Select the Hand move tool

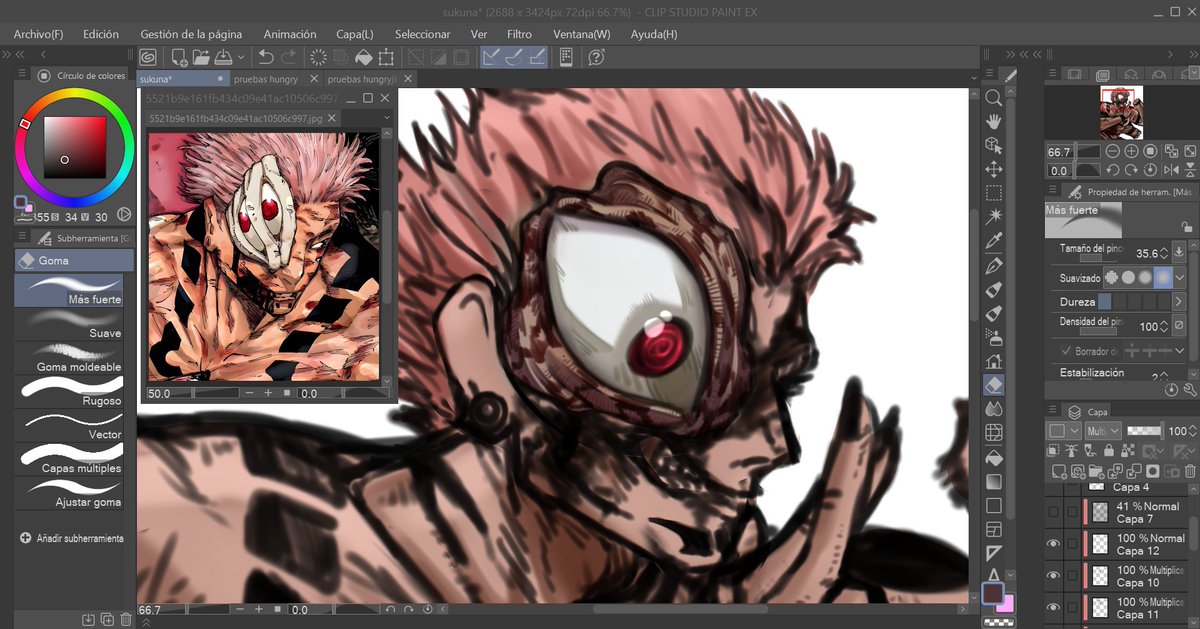click(993, 122)
